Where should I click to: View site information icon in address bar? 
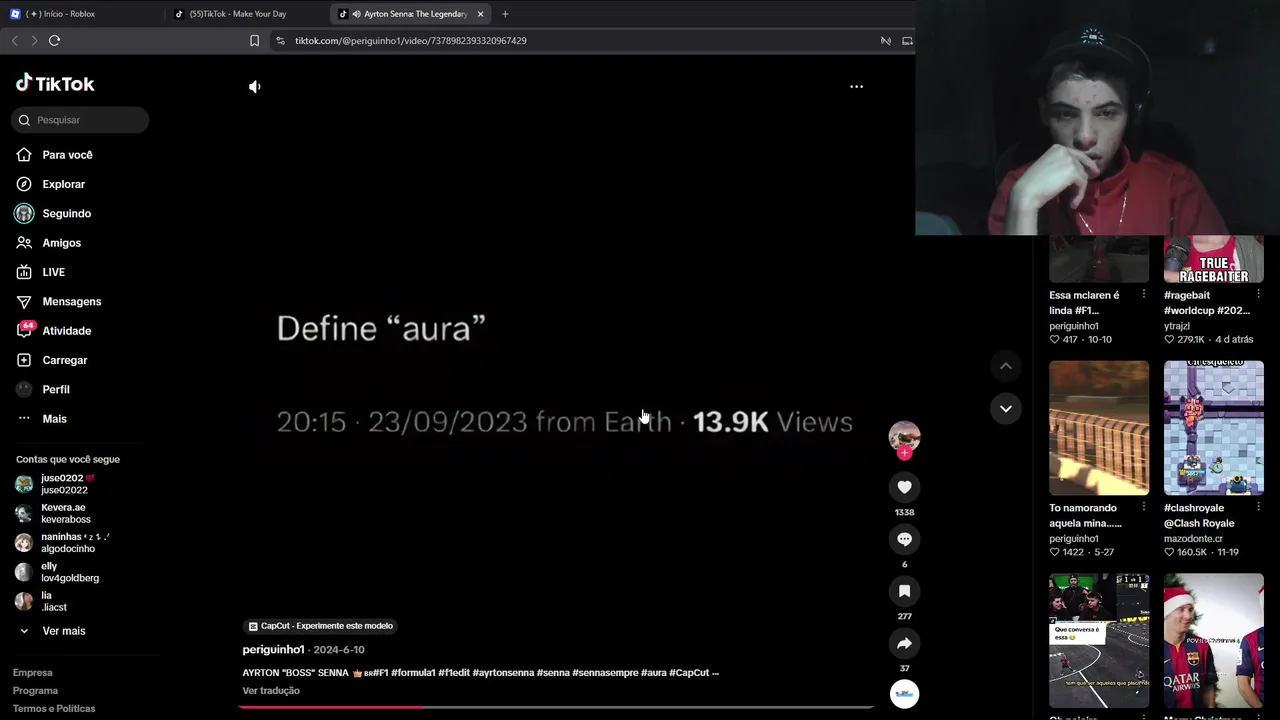click(281, 41)
